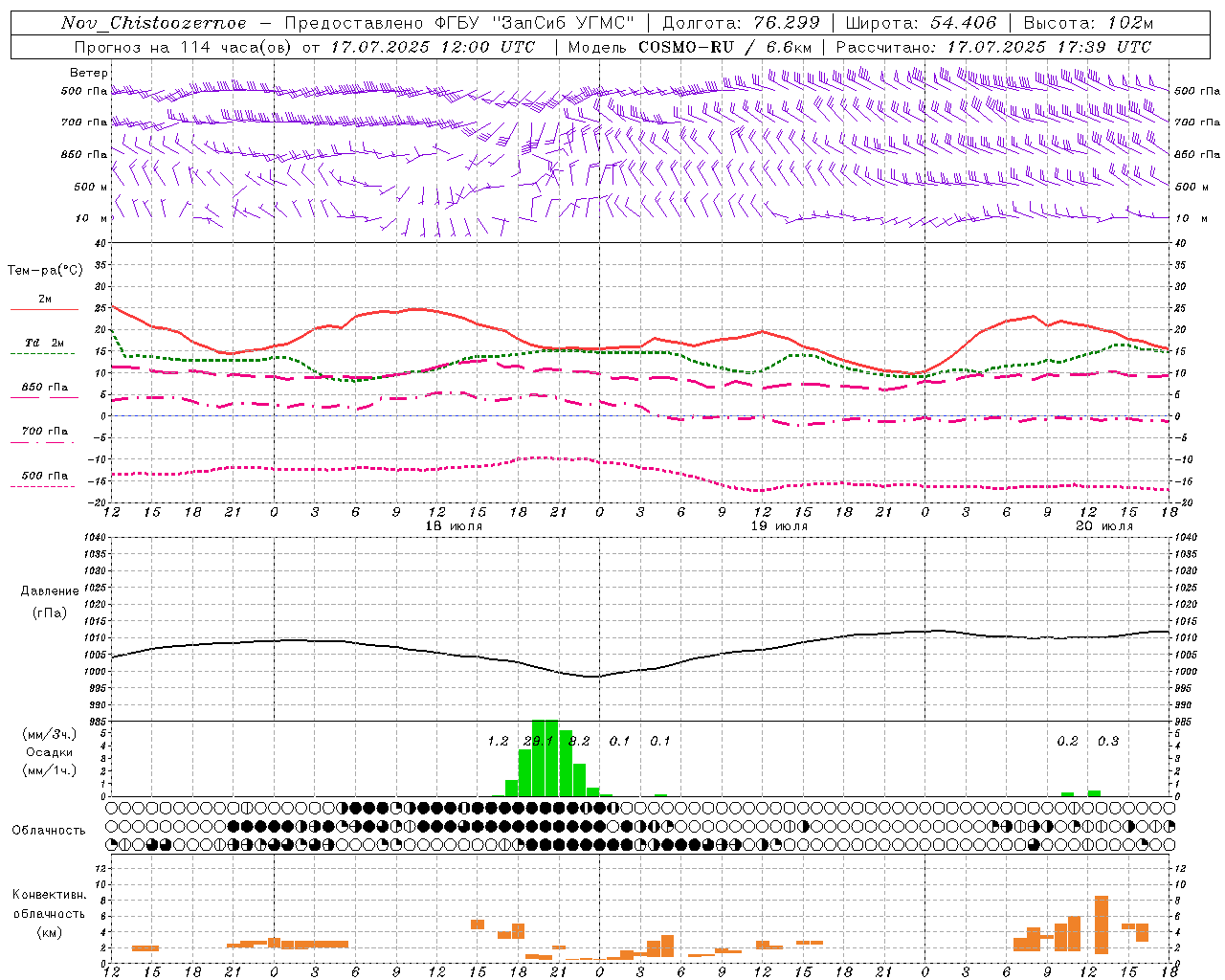1225x980 pixels.
Task: Click the forecast length text Прогноз на 114 часа(ов)
Action: pyautogui.click(x=184, y=47)
